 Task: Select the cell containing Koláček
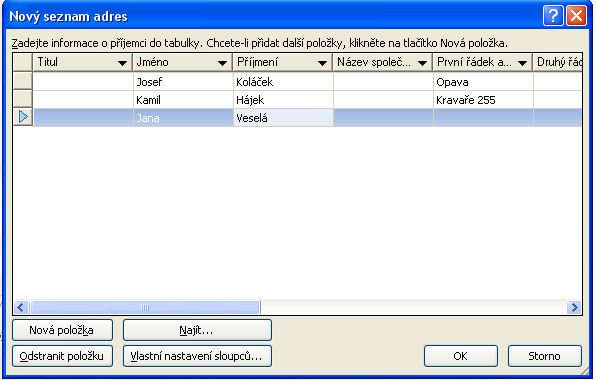pos(283,81)
